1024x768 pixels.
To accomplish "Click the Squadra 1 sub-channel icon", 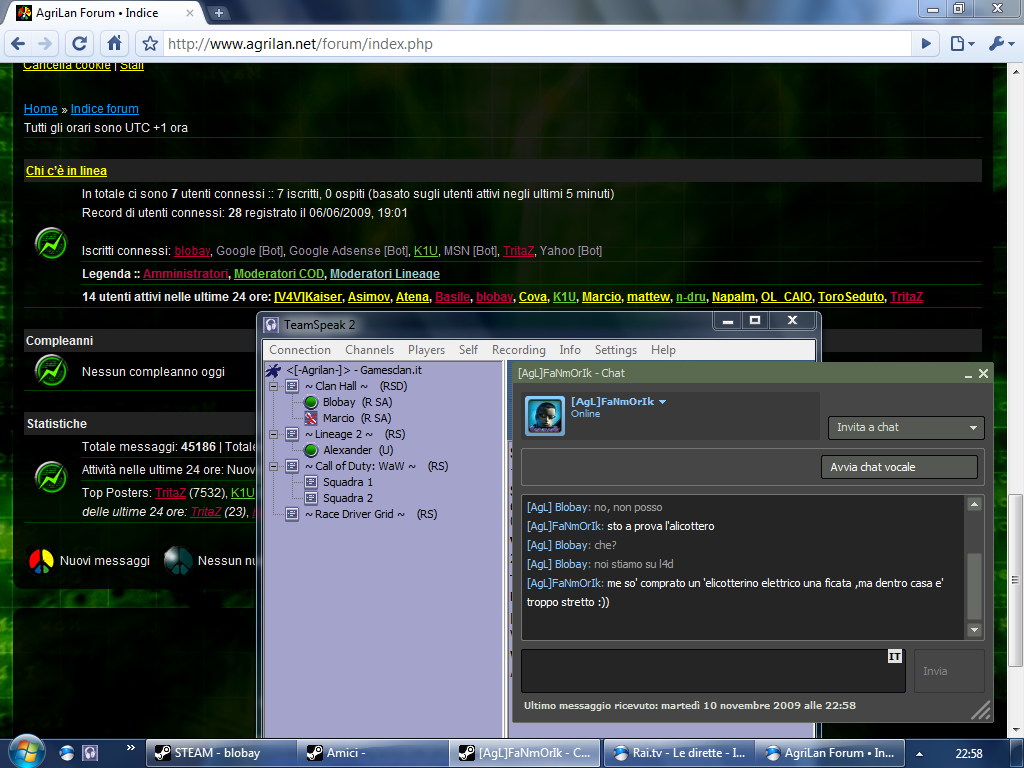I will (x=311, y=483).
